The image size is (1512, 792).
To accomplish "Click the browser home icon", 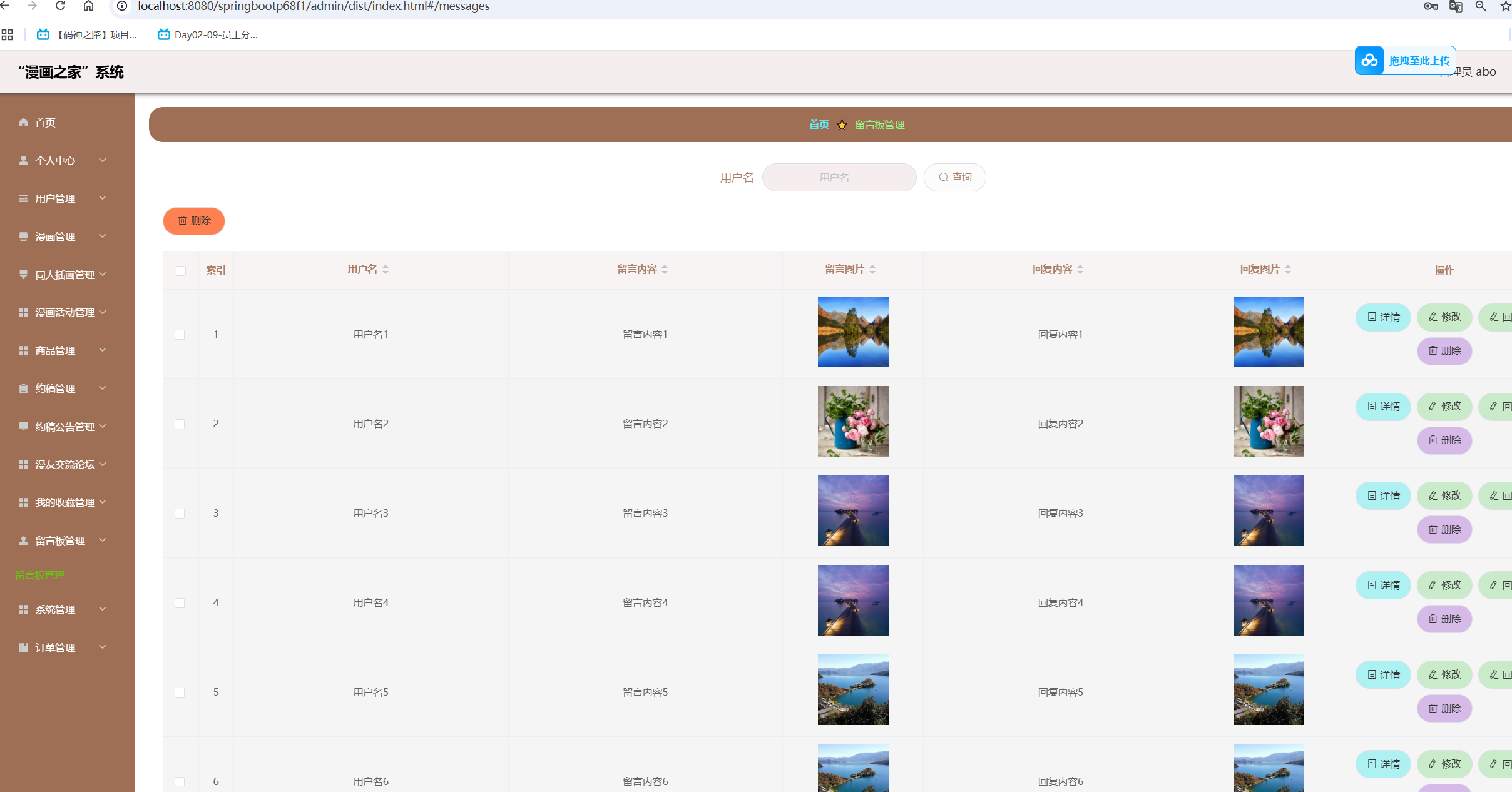I will [88, 6].
